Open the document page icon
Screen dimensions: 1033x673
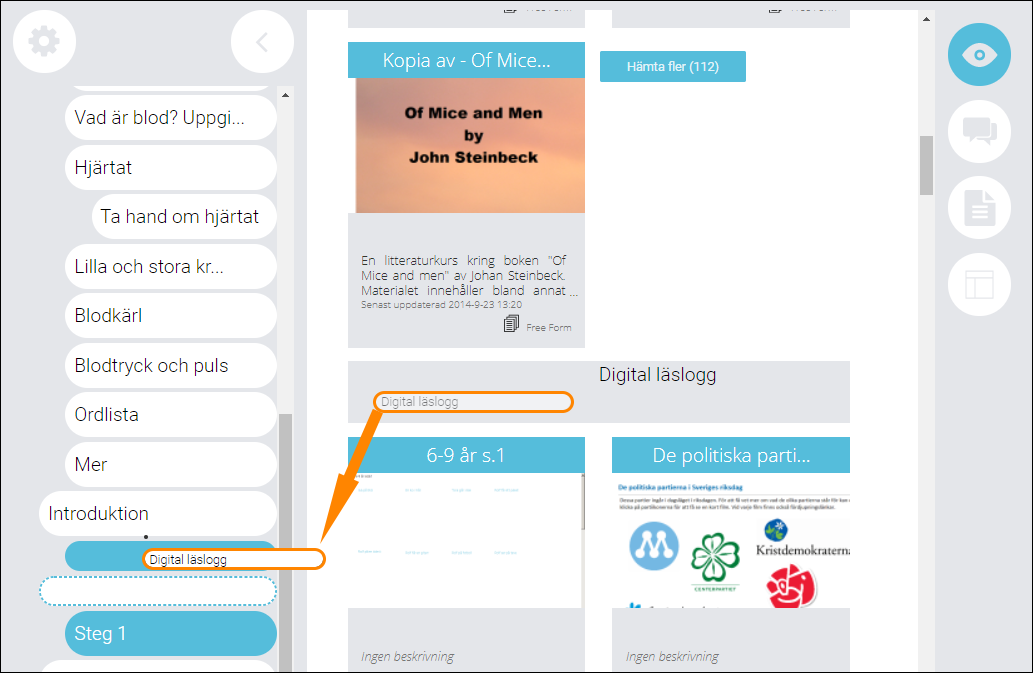click(979, 207)
